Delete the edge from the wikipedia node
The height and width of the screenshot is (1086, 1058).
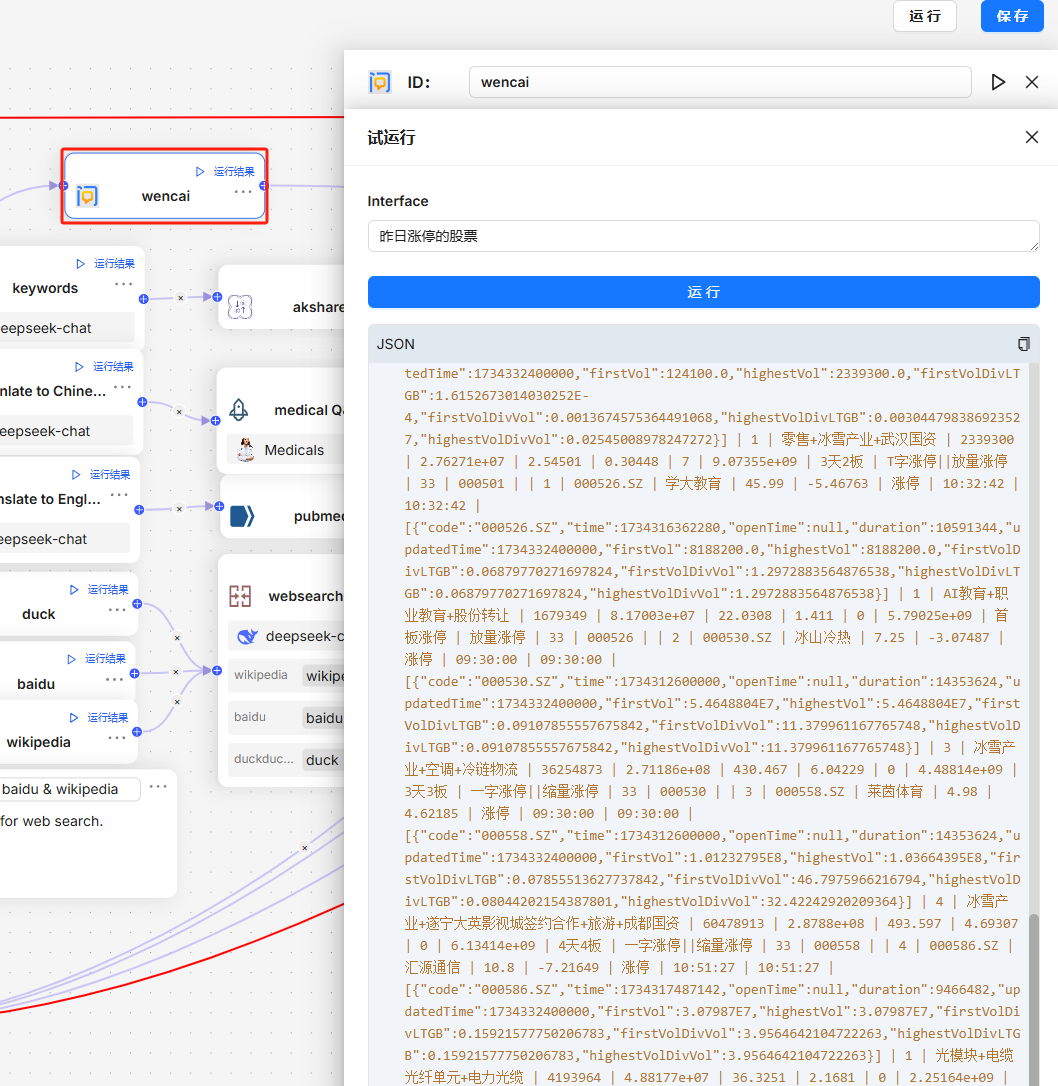click(x=177, y=702)
